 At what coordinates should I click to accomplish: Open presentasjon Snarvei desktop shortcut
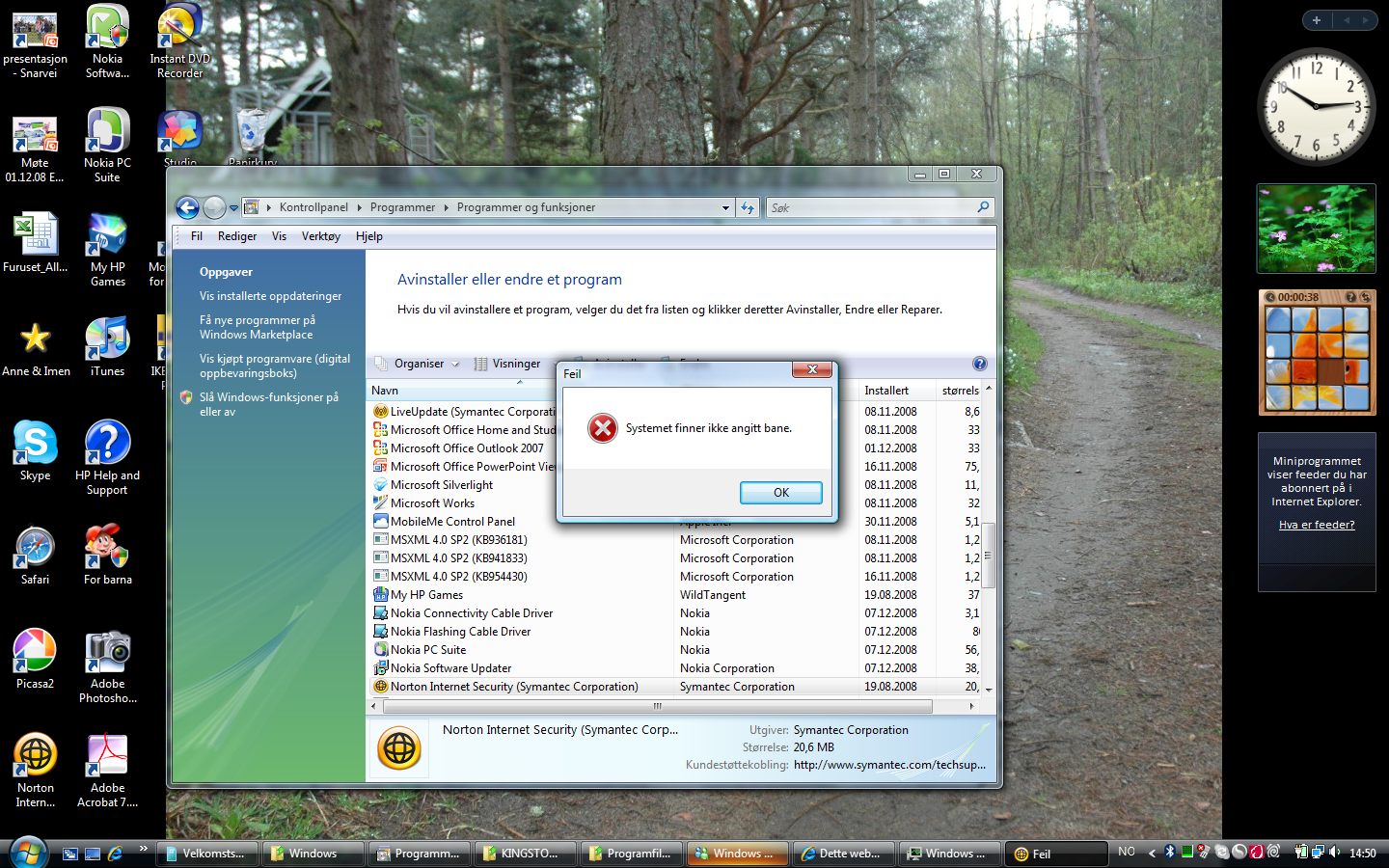(36, 43)
